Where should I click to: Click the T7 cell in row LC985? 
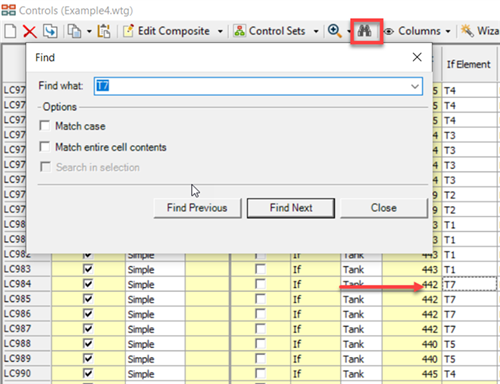point(469,299)
